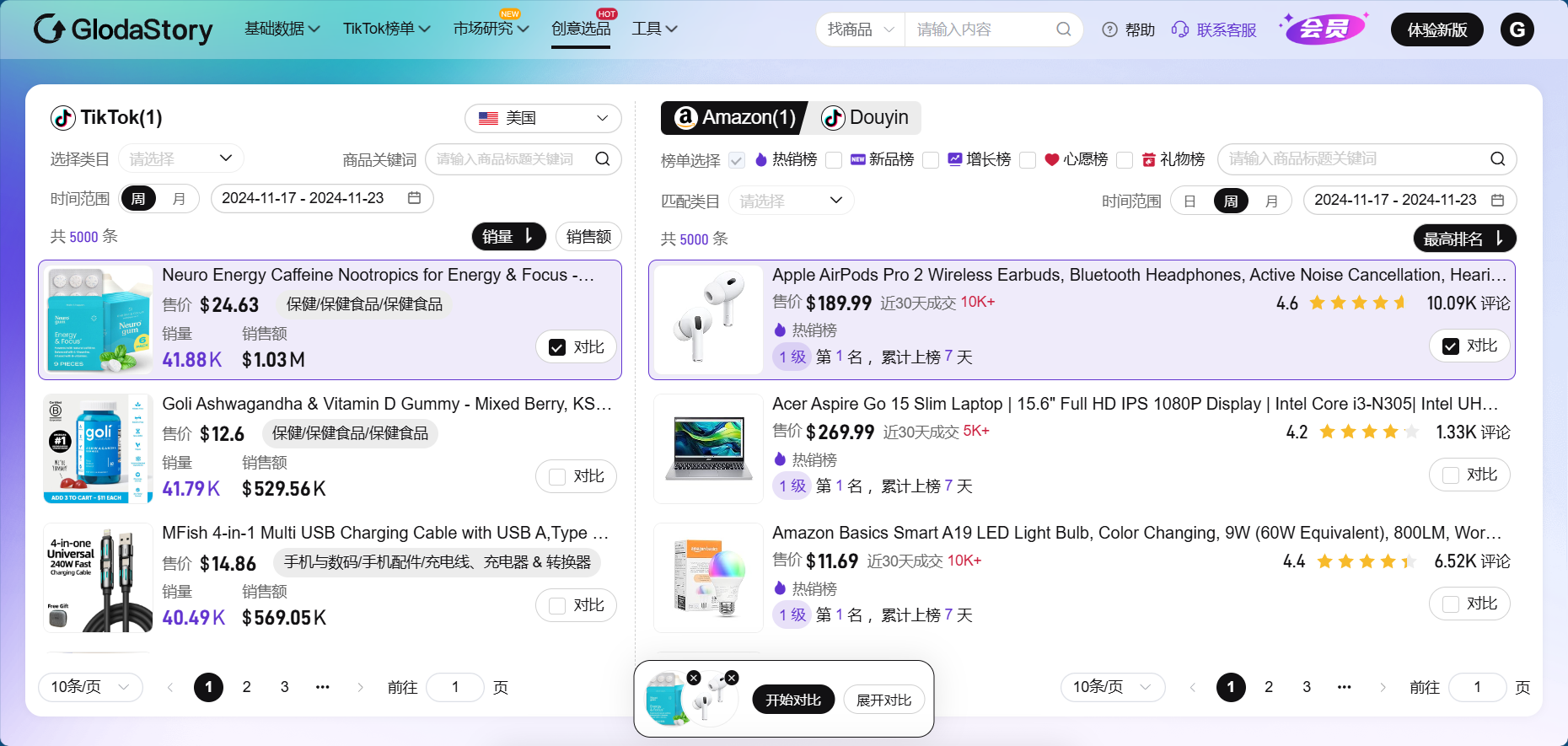Remove Neuro gum thumbnail from comparison tray
This screenshot has width=1568, height=746.
coord(694,678)
